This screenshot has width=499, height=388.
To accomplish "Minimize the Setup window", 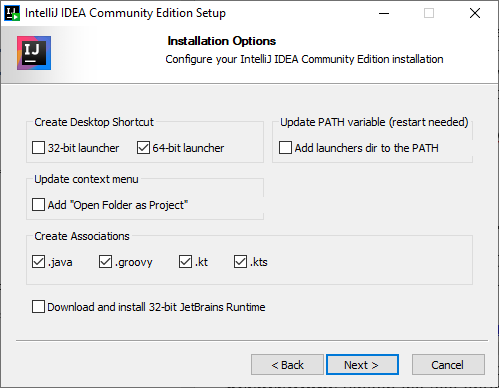I will coord(384,13).
